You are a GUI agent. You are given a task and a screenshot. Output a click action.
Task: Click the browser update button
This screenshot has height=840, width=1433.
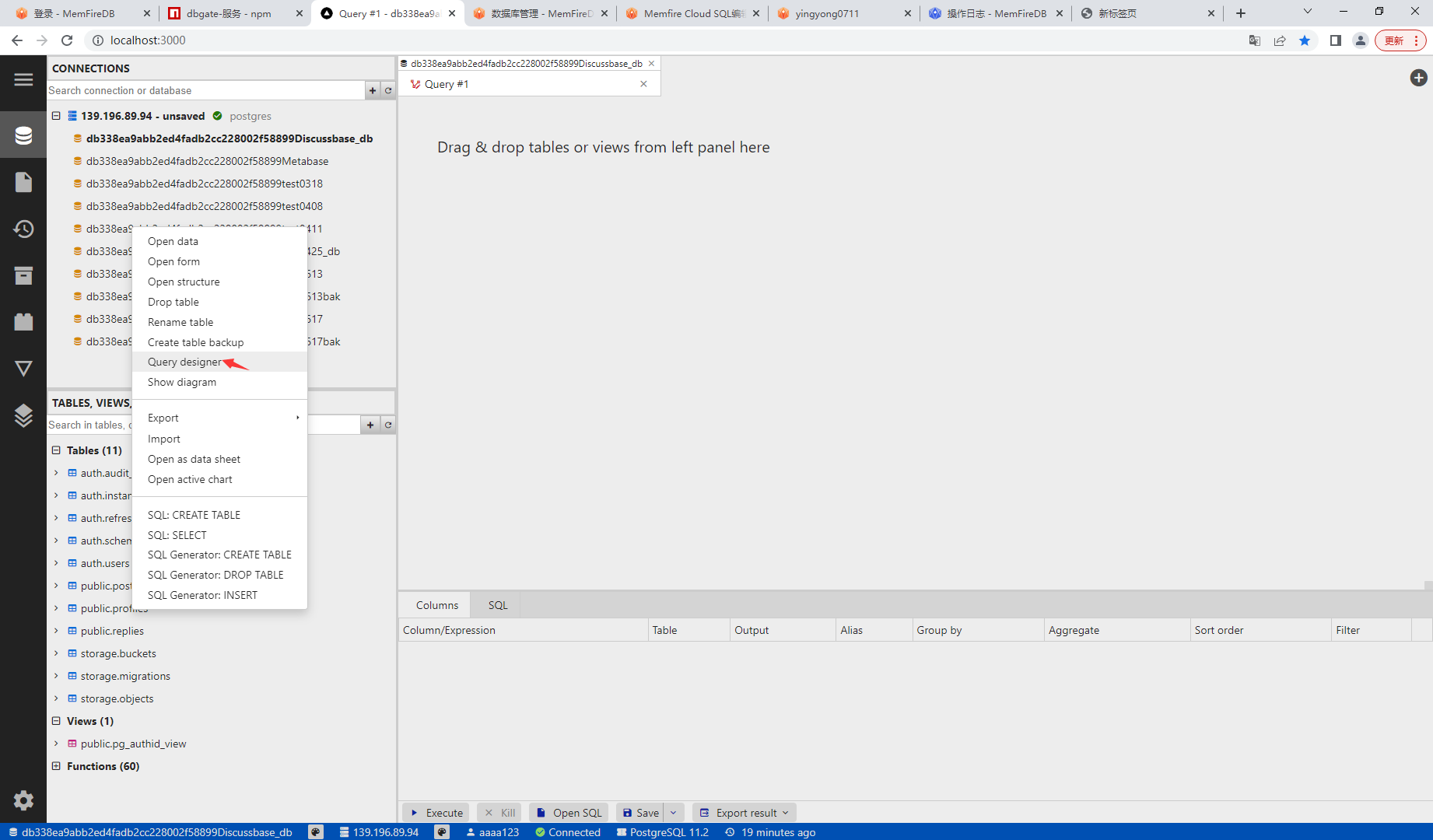1400,40
